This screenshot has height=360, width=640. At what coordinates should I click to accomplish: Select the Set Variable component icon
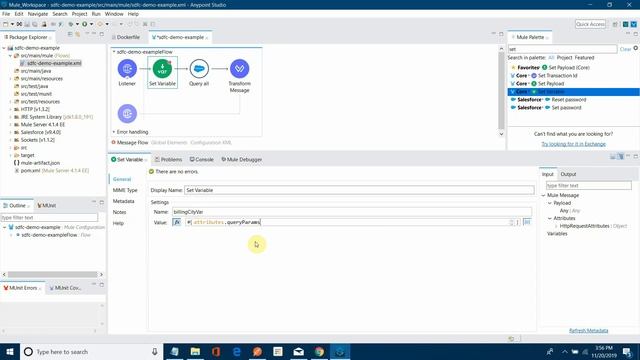click(x=162, y=69)
